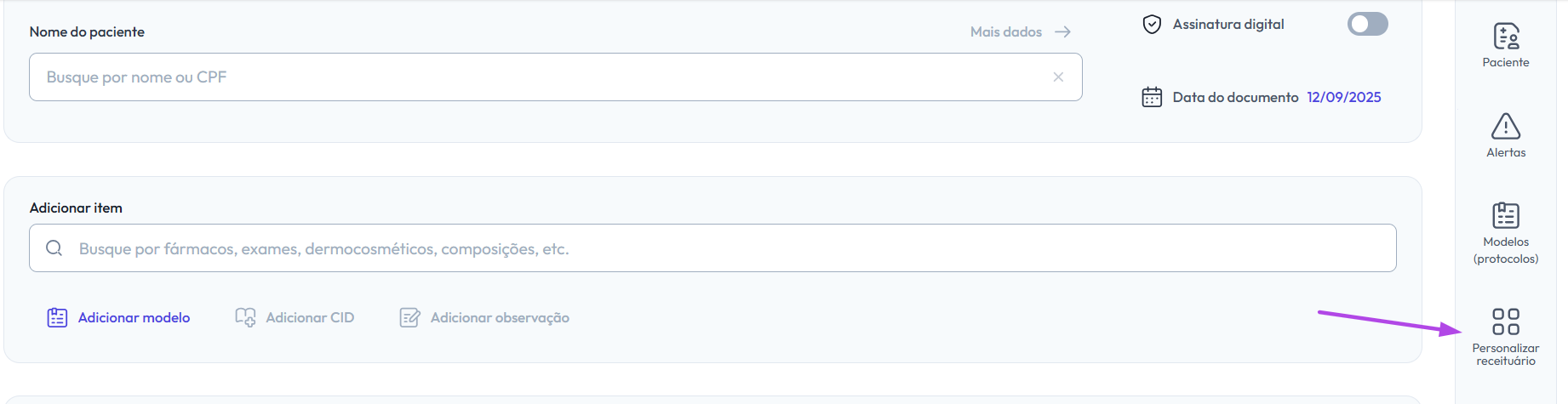Open Modelos (protocolos) from the sidebar
The width and height of the screenshot is (1568, 404).
(x=1505, y=216)
